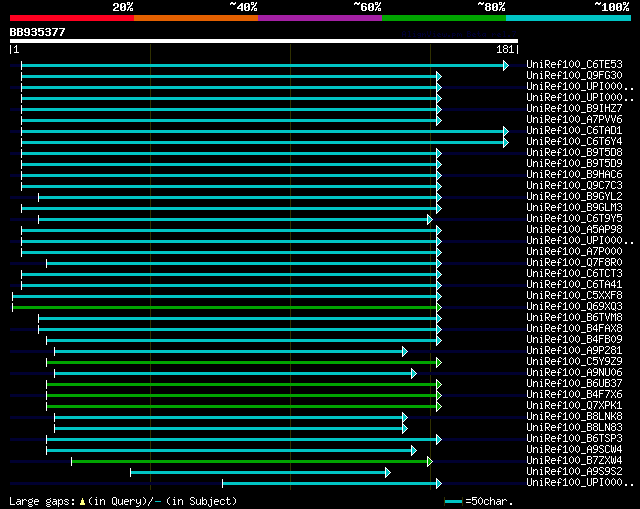
Task: Open hit UniRef100_A7PVV6 label
Action: pos(574,120)
